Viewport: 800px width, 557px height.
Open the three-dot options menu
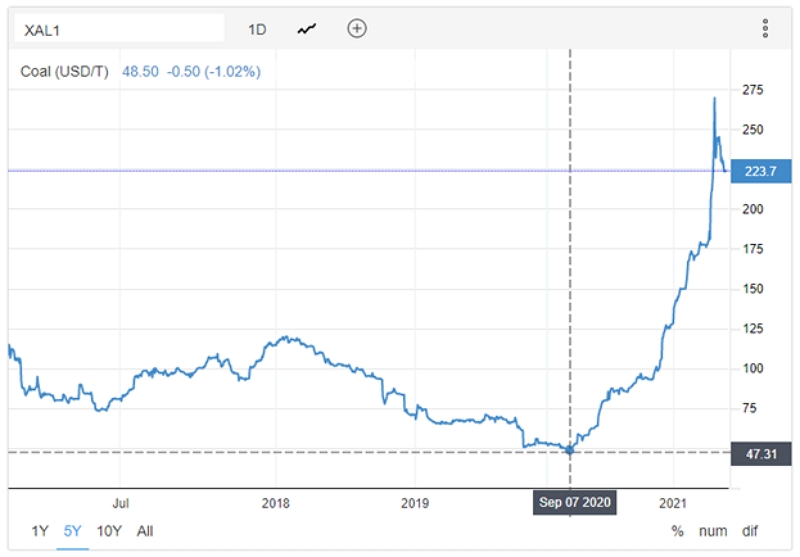coord(765,29)
